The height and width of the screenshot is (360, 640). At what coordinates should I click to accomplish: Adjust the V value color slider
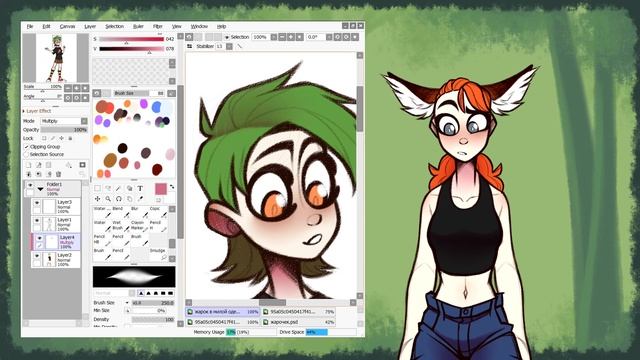pos(131,49)
